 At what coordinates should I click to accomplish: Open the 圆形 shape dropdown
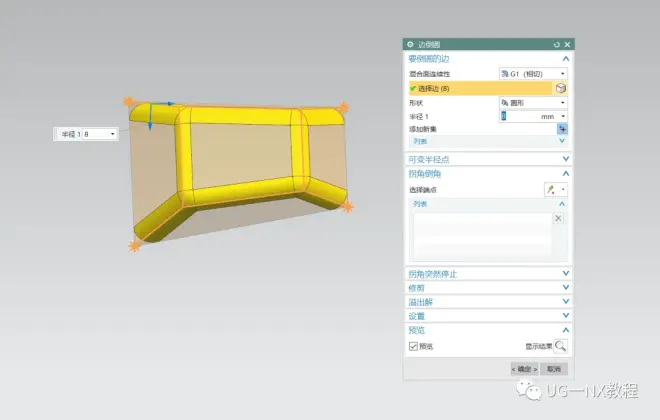click(532, 103)
